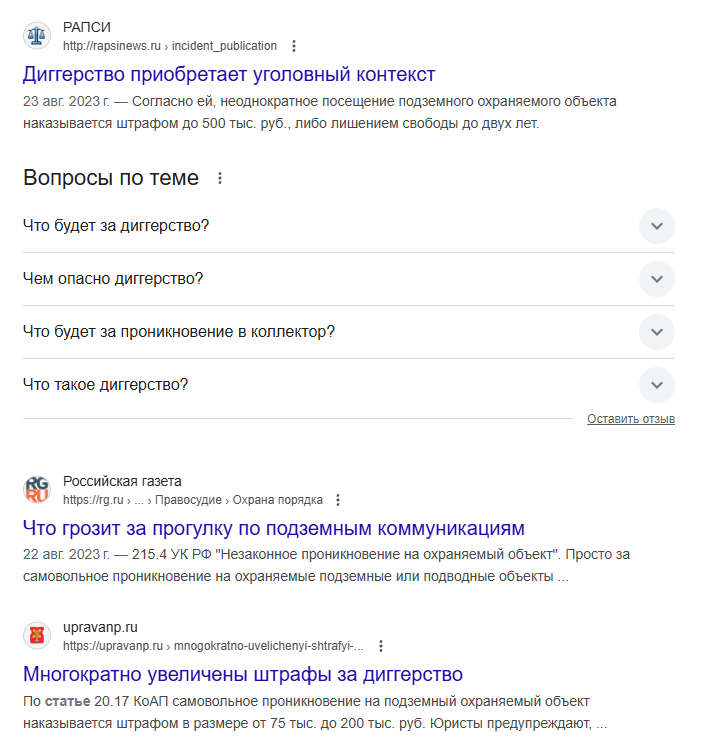Open link Что грозит за прогулку по подземным коммуникациям

click(x=273, y=528)
